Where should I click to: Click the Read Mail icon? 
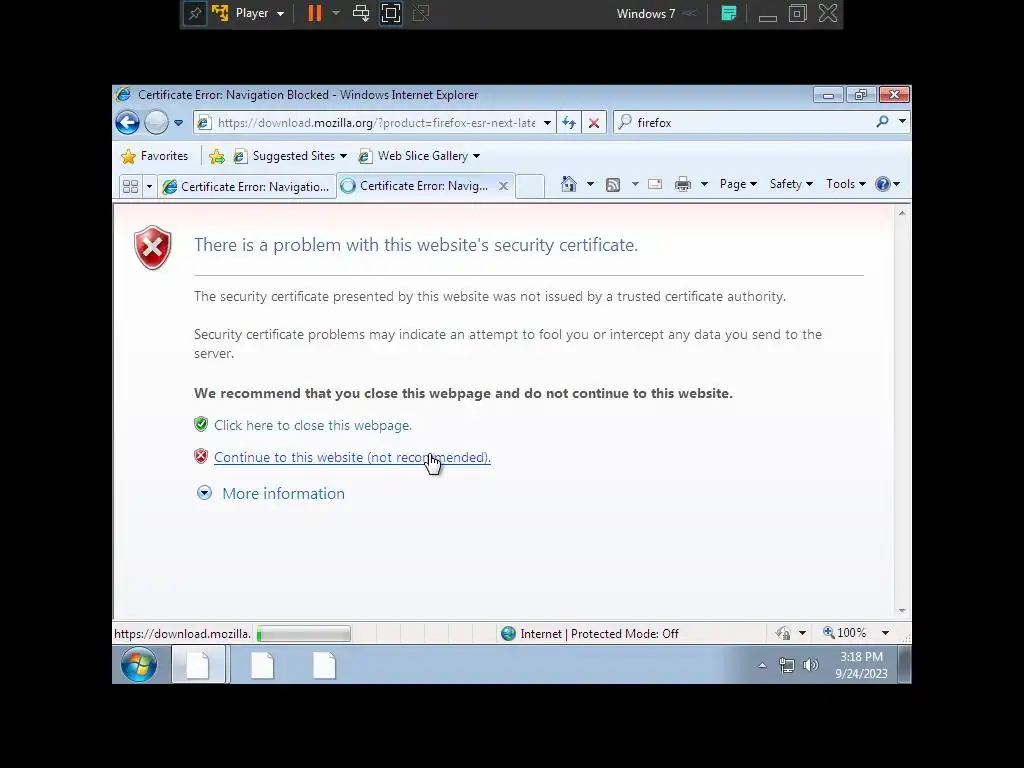(655, 184)
